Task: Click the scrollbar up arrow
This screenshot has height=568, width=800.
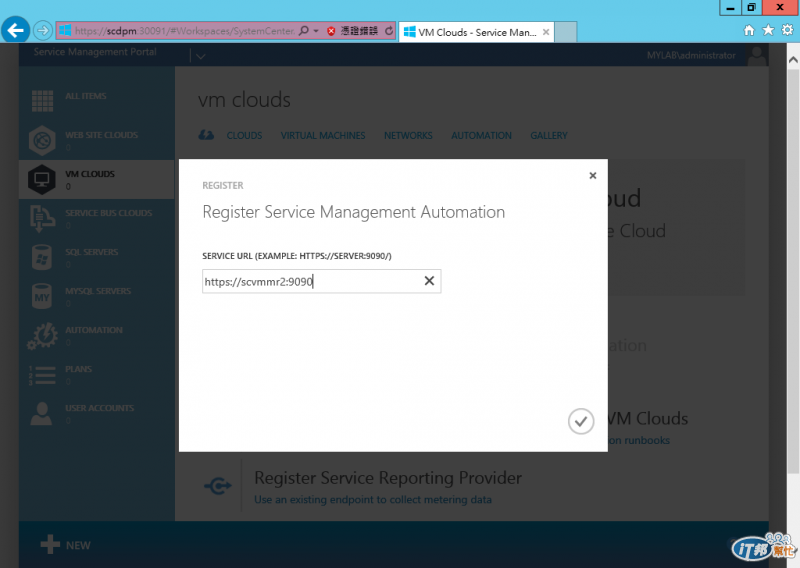Action: point(793,60)
